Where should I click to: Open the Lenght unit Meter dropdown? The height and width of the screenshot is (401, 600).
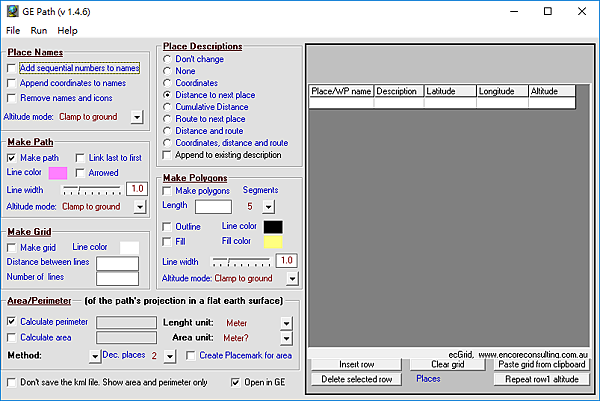(x=286, y=323)
